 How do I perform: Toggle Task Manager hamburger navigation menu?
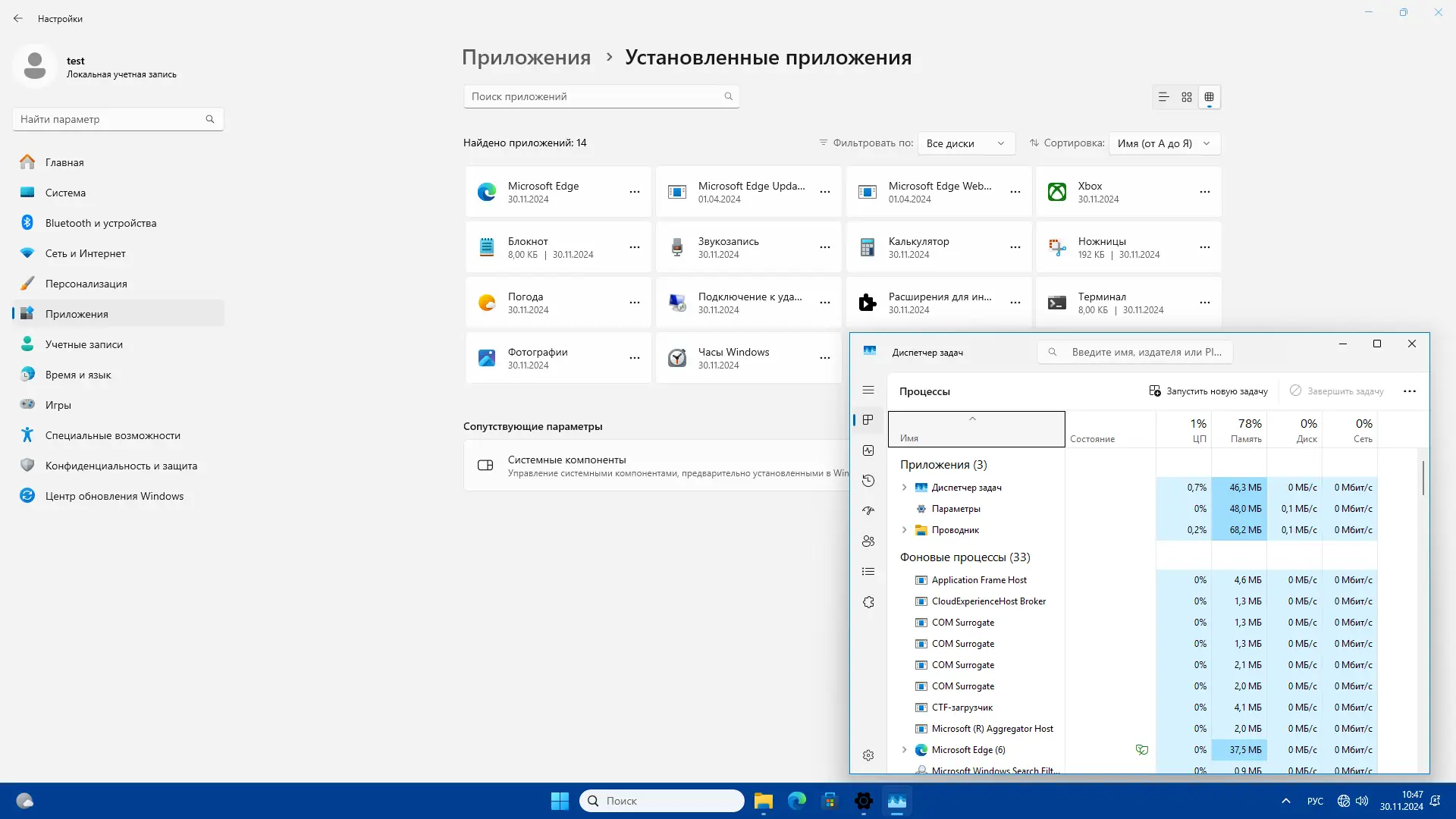point(868,390)
